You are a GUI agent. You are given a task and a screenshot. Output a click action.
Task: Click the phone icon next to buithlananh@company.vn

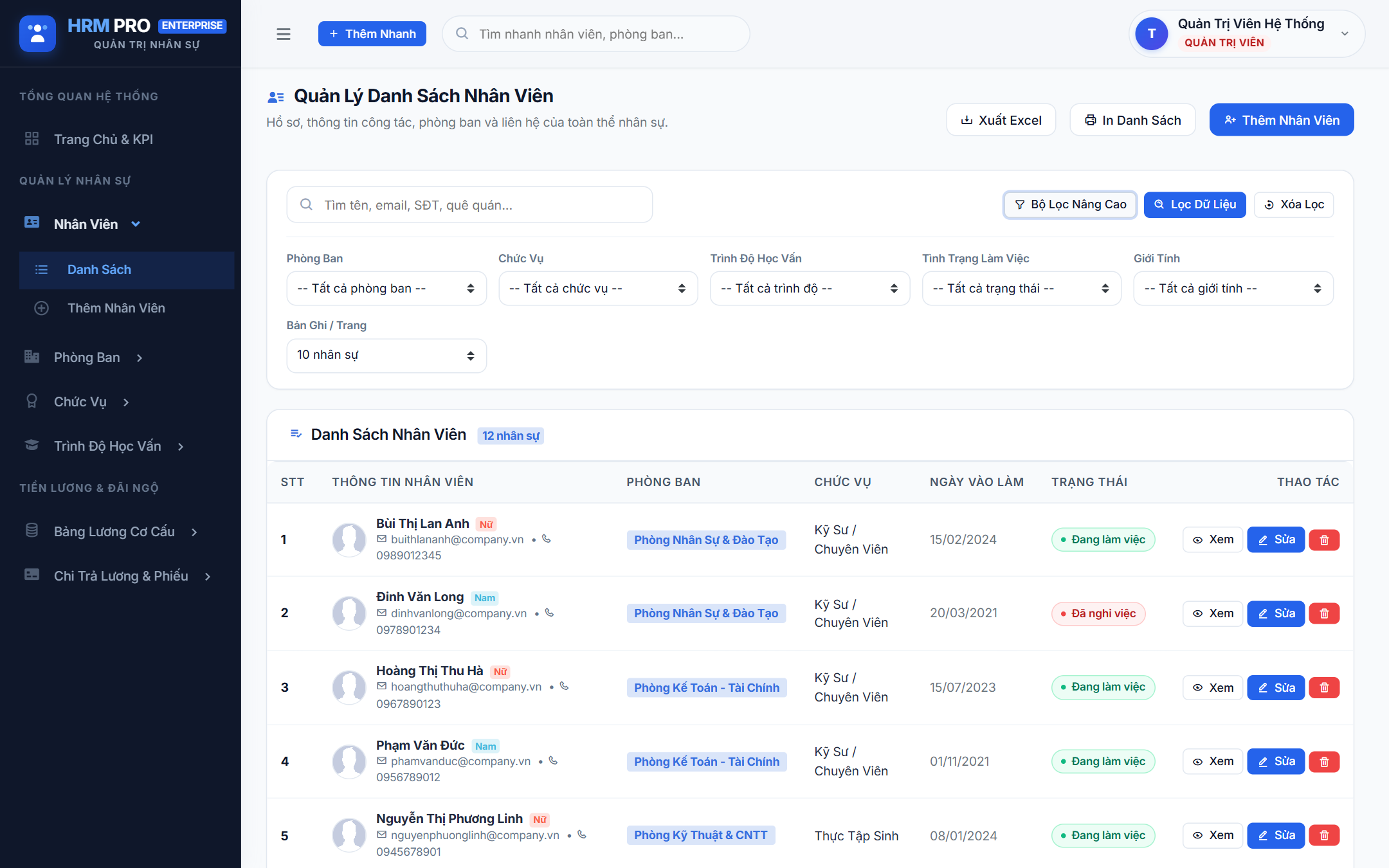(547, 539)
